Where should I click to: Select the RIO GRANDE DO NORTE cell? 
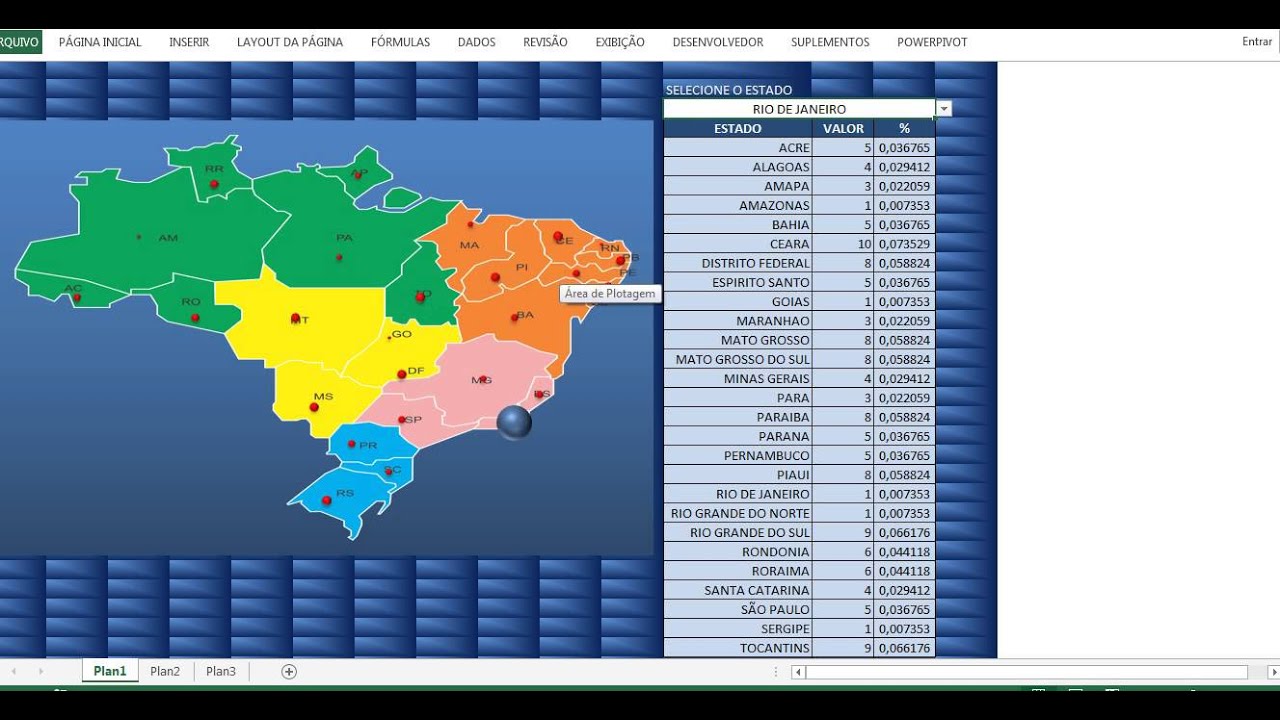tap(738, 513)
